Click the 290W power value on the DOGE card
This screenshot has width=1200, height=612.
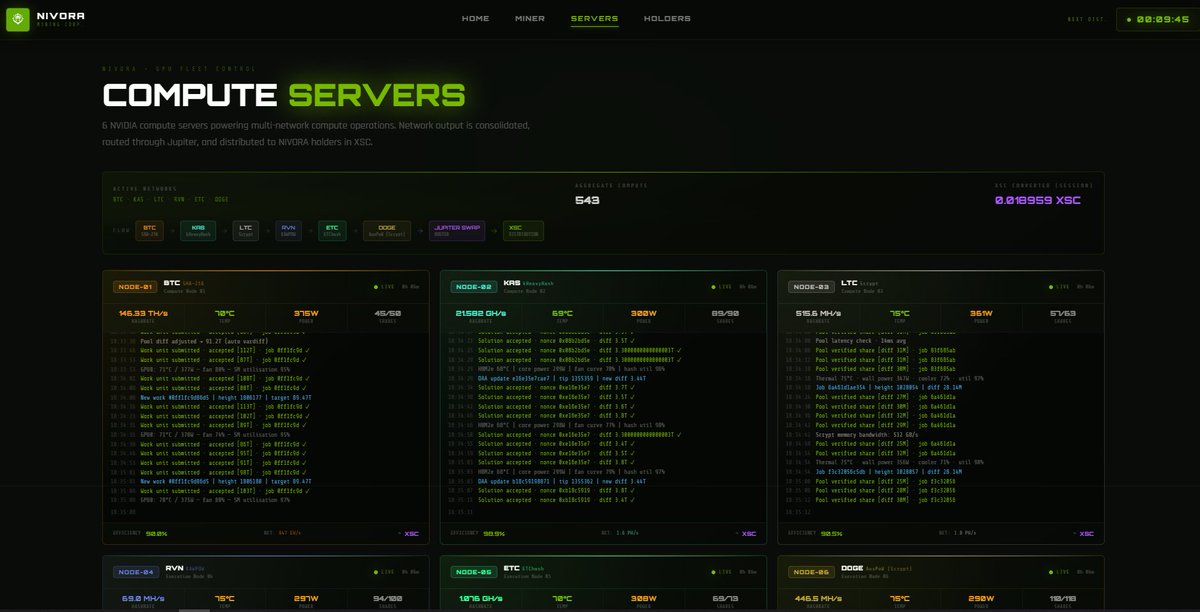click(x=981, y=598)
